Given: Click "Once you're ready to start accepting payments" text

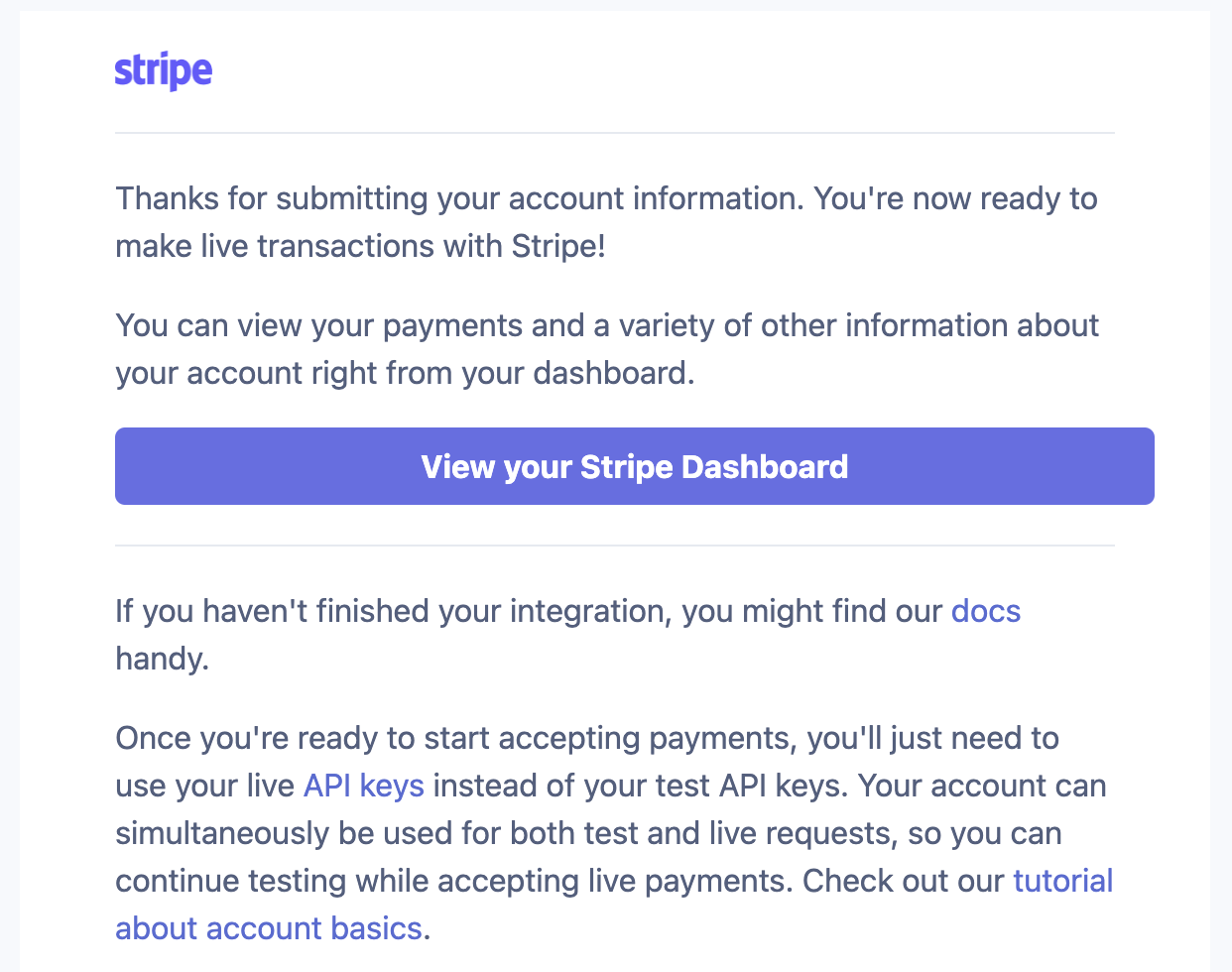Looking at the screenshot, I should coord(456,738).
